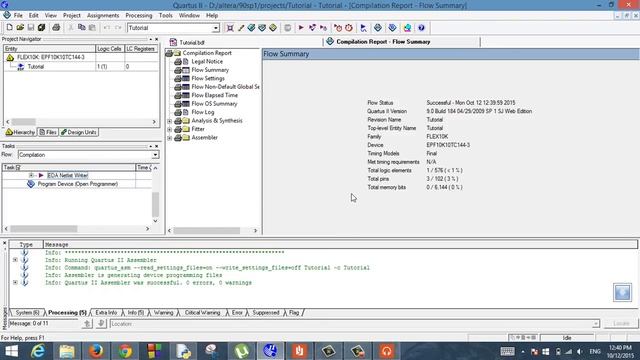This screenshot has height=360, width=640.
Task: Click the next message down arrow
Action: pyautogui.click(x=101, y=324)
